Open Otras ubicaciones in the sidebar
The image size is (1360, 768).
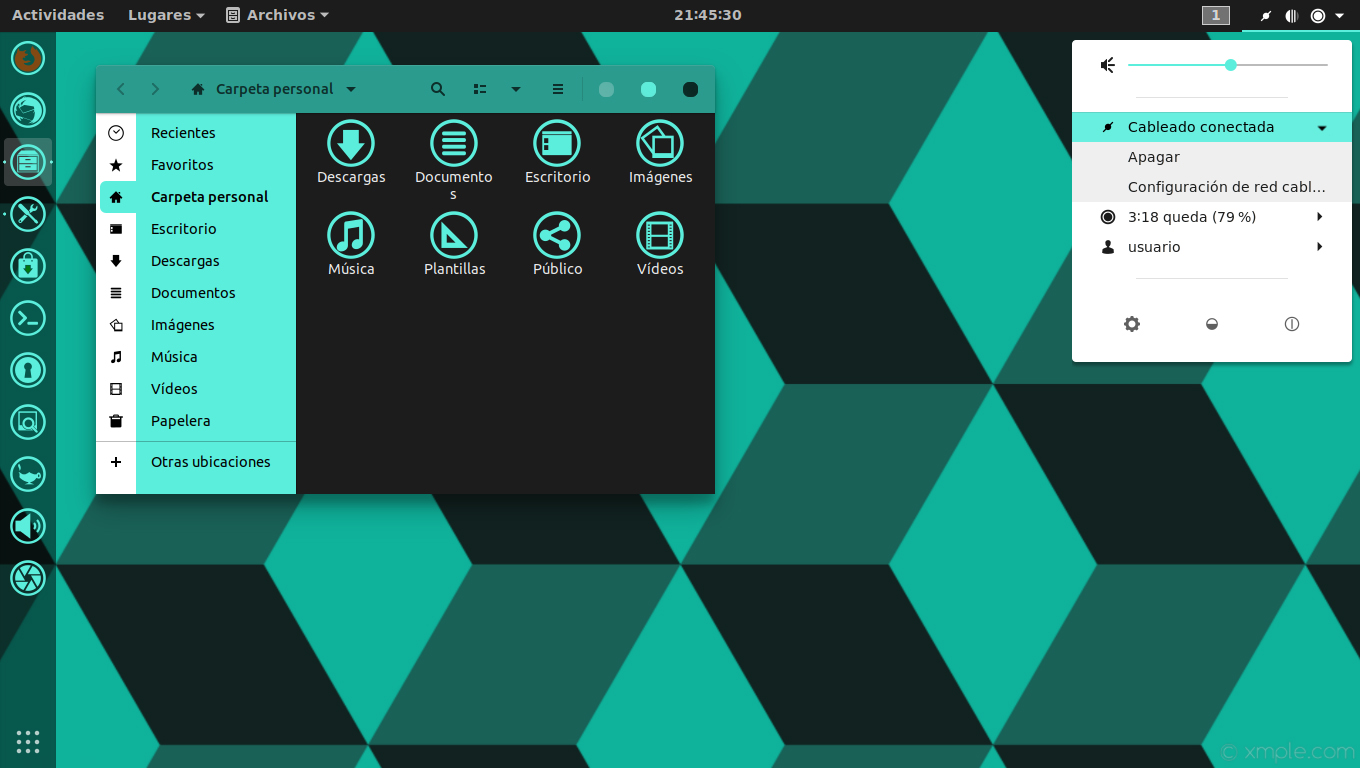[196, 462]
